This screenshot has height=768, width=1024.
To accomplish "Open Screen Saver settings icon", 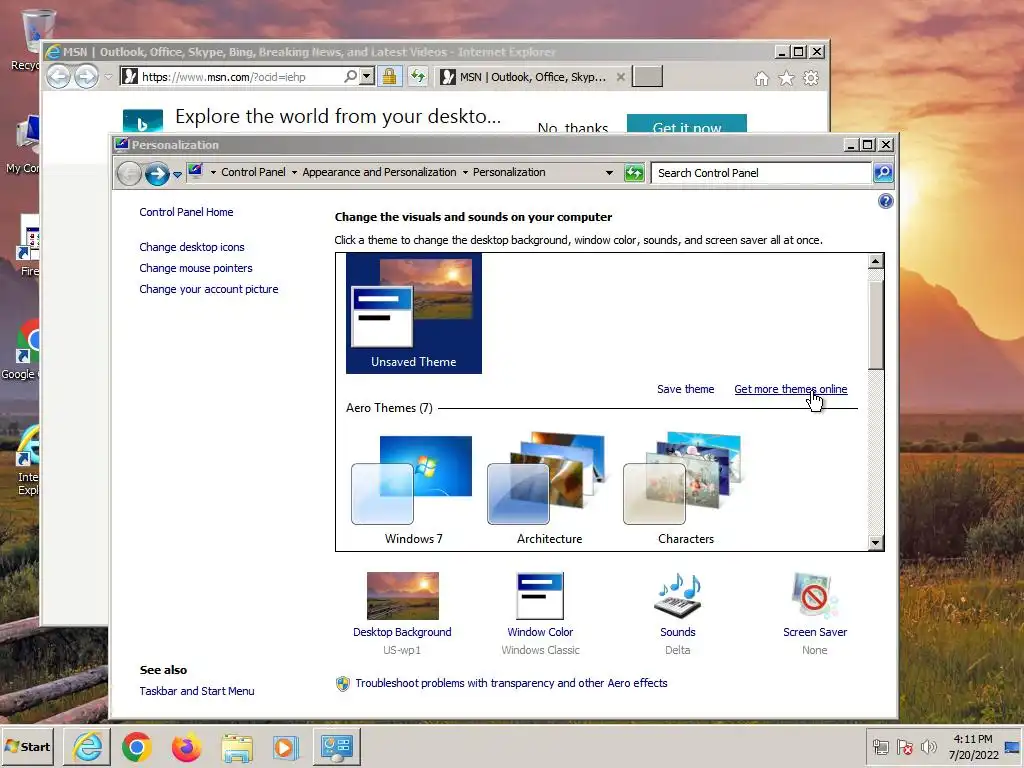I will [x=814, y=596].
